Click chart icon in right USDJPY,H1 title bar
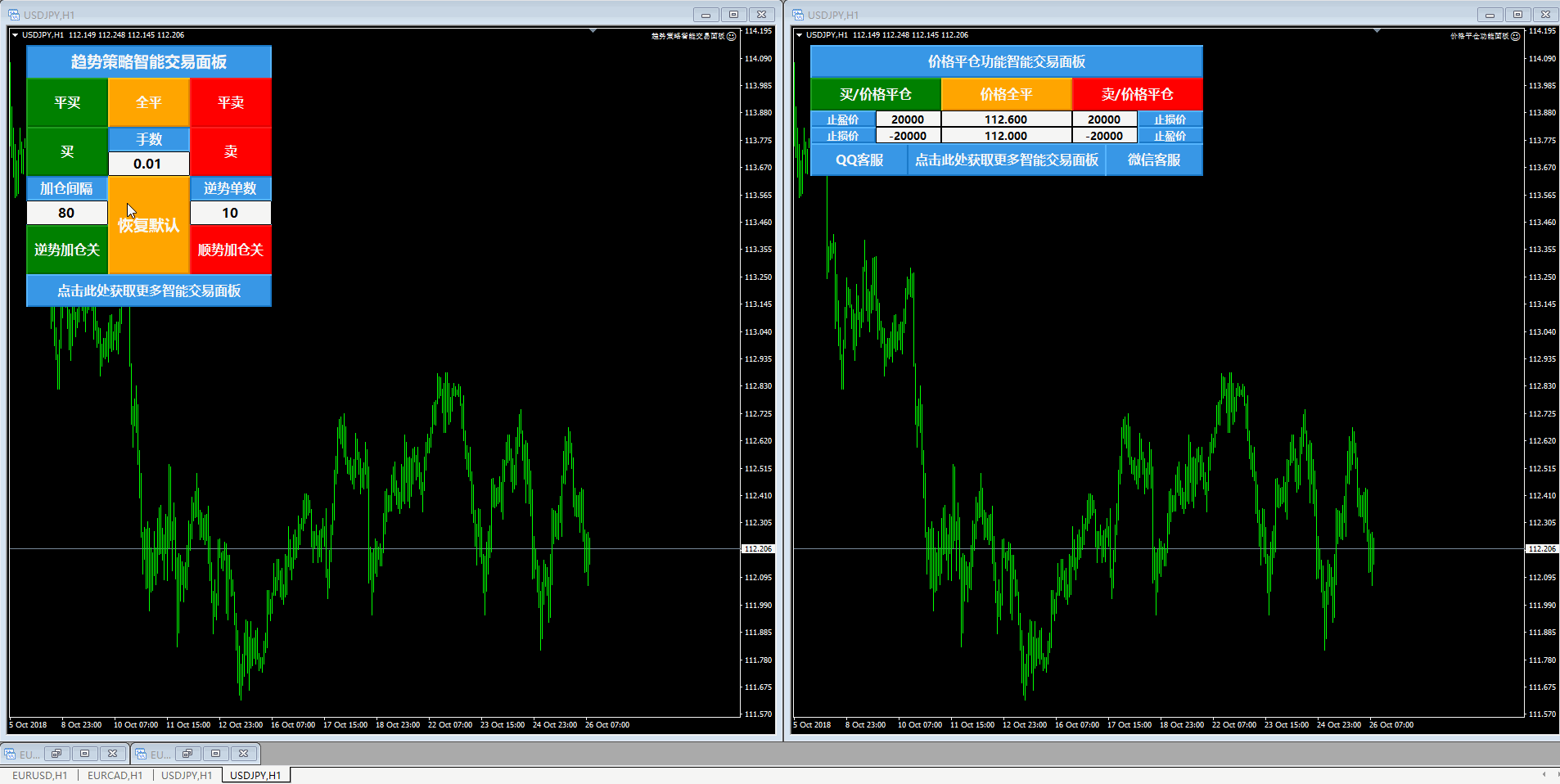Image resolution: width=1560 pixels, height=784 pixels. click(798, 15)
